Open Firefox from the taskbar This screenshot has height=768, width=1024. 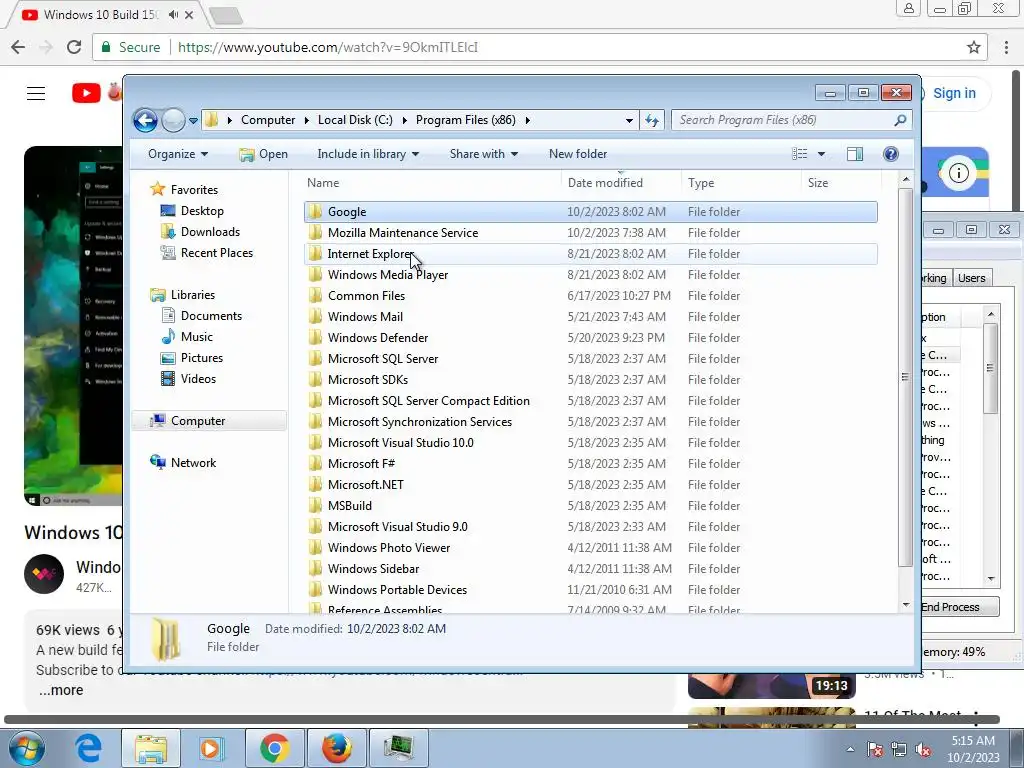(336, 748)
